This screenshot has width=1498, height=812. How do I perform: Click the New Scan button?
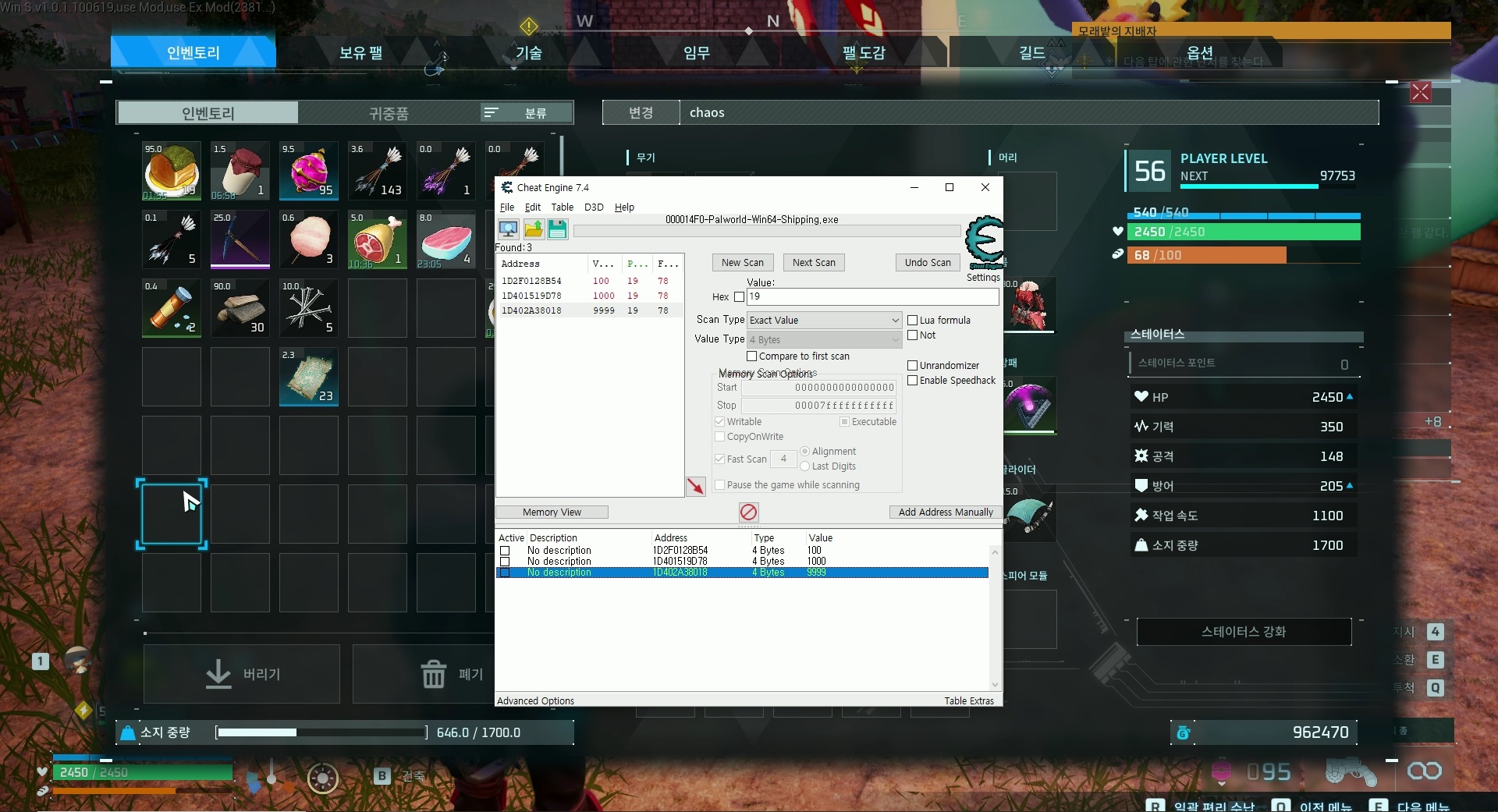(x=743, y=263)
